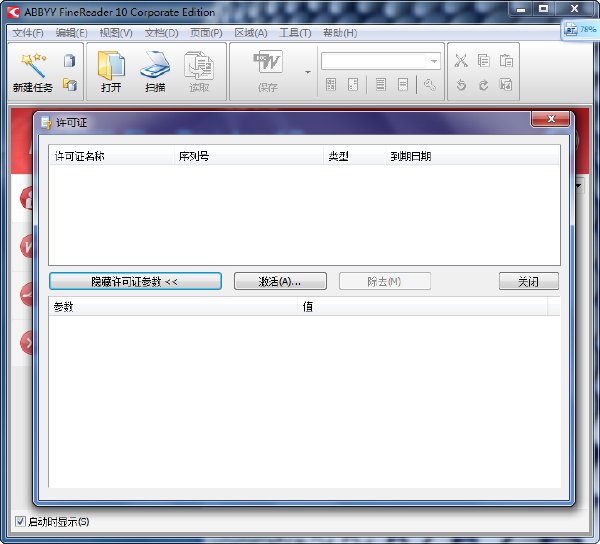Click the third text layout icon in toolbar
The image size is (600, 544).
click(x=380, y=85)
